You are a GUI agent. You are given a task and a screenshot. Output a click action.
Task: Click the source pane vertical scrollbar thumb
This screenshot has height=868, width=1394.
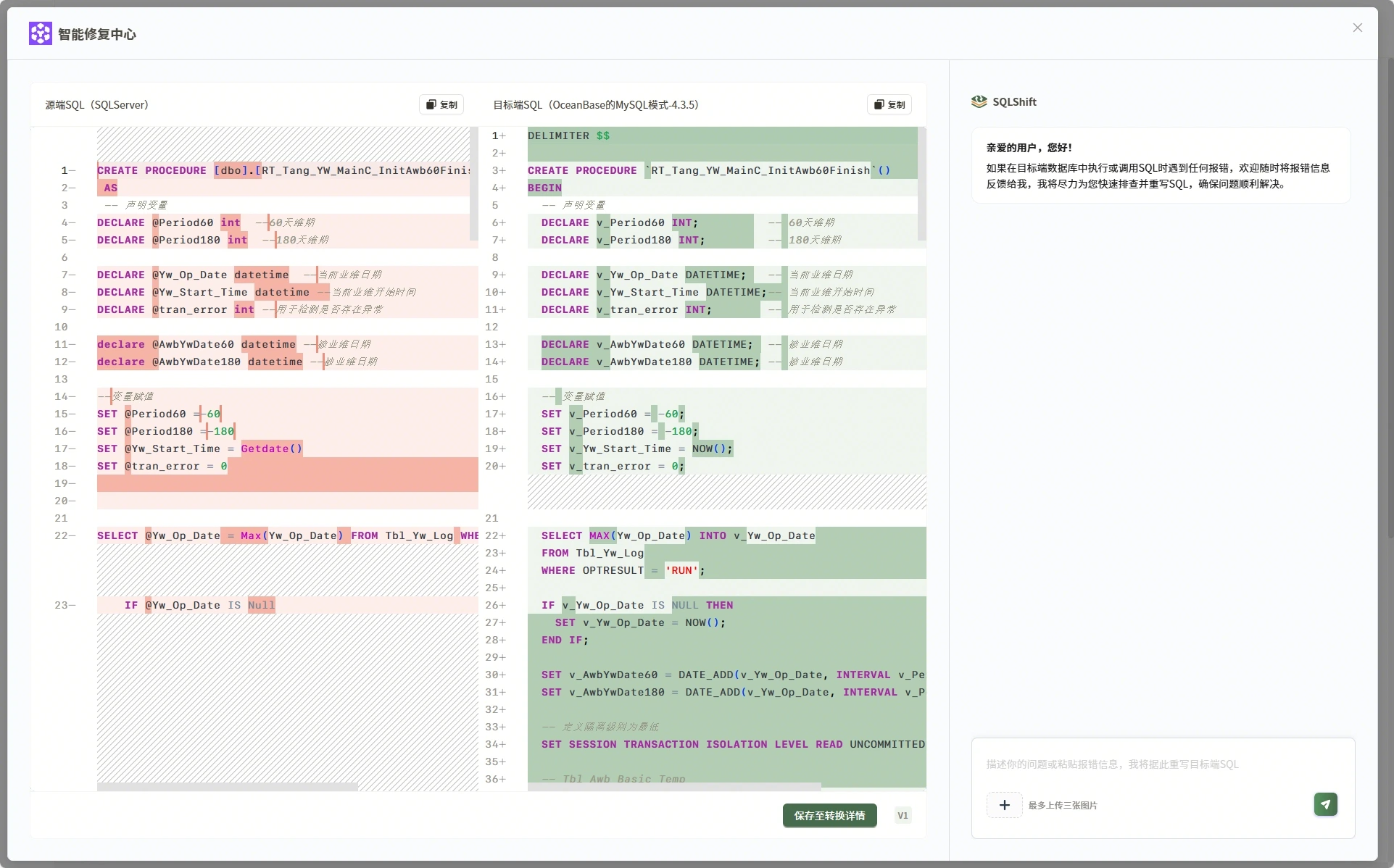pos(473,183)
